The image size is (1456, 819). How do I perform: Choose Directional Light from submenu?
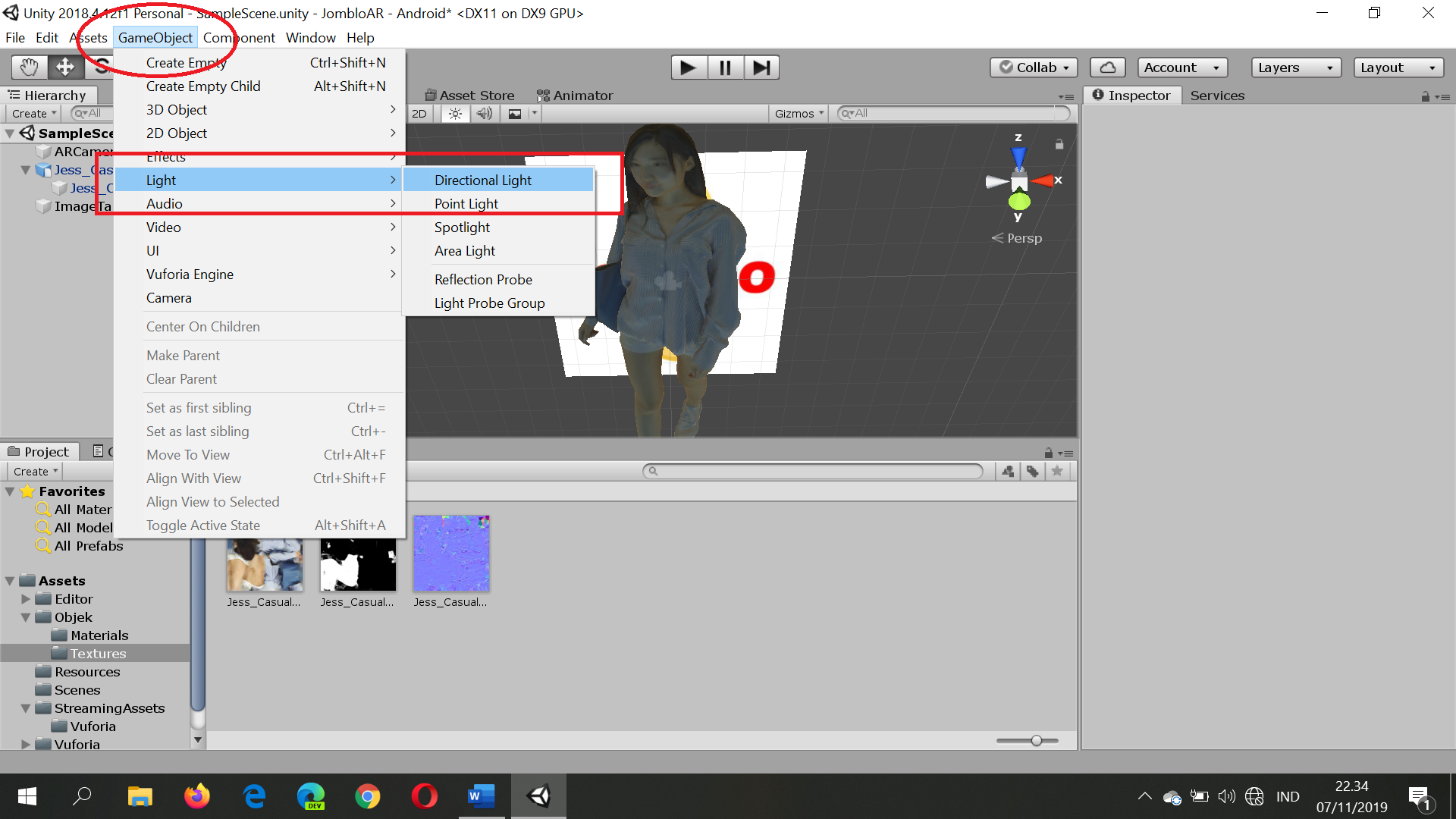tap(482, 180)
